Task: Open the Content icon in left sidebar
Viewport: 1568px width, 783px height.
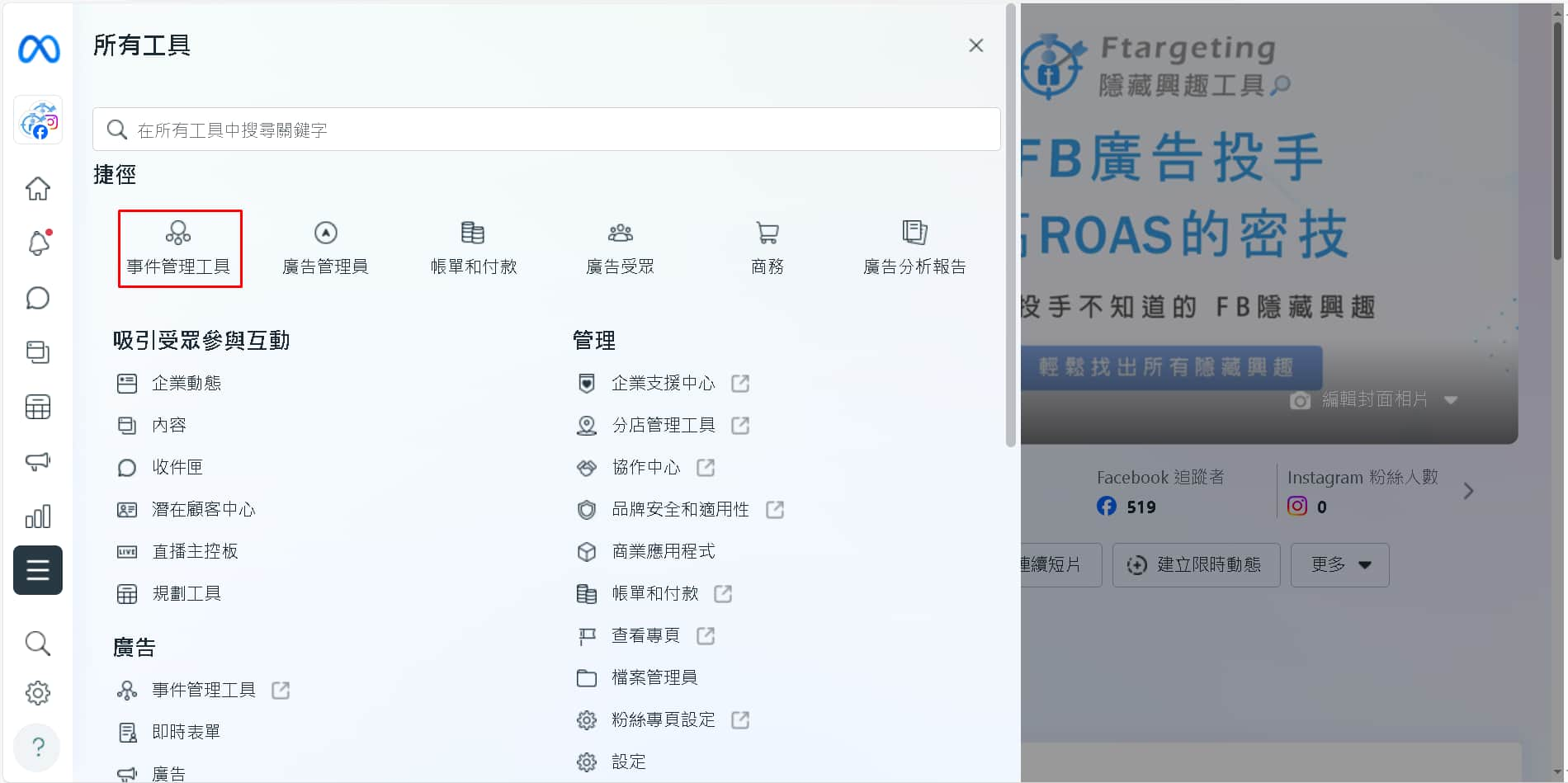Action: pos(38,352)
